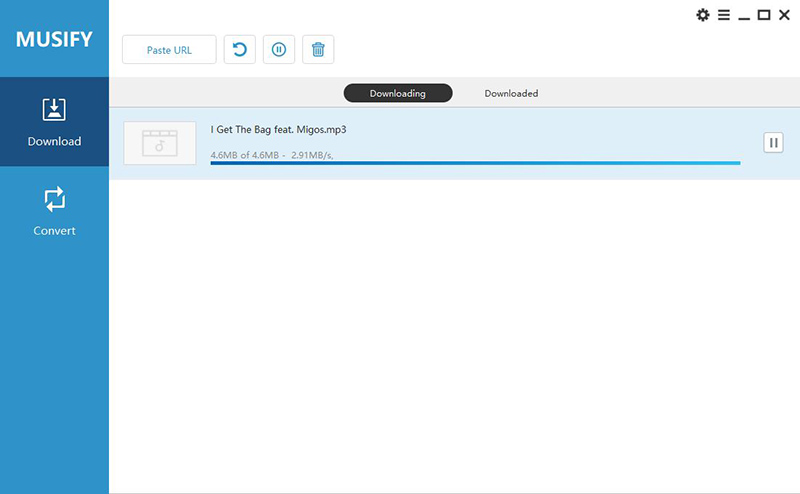This screenshot has width=800, height=494.
Task: Switch to the Downloaded tab
Action: [511, 93]
